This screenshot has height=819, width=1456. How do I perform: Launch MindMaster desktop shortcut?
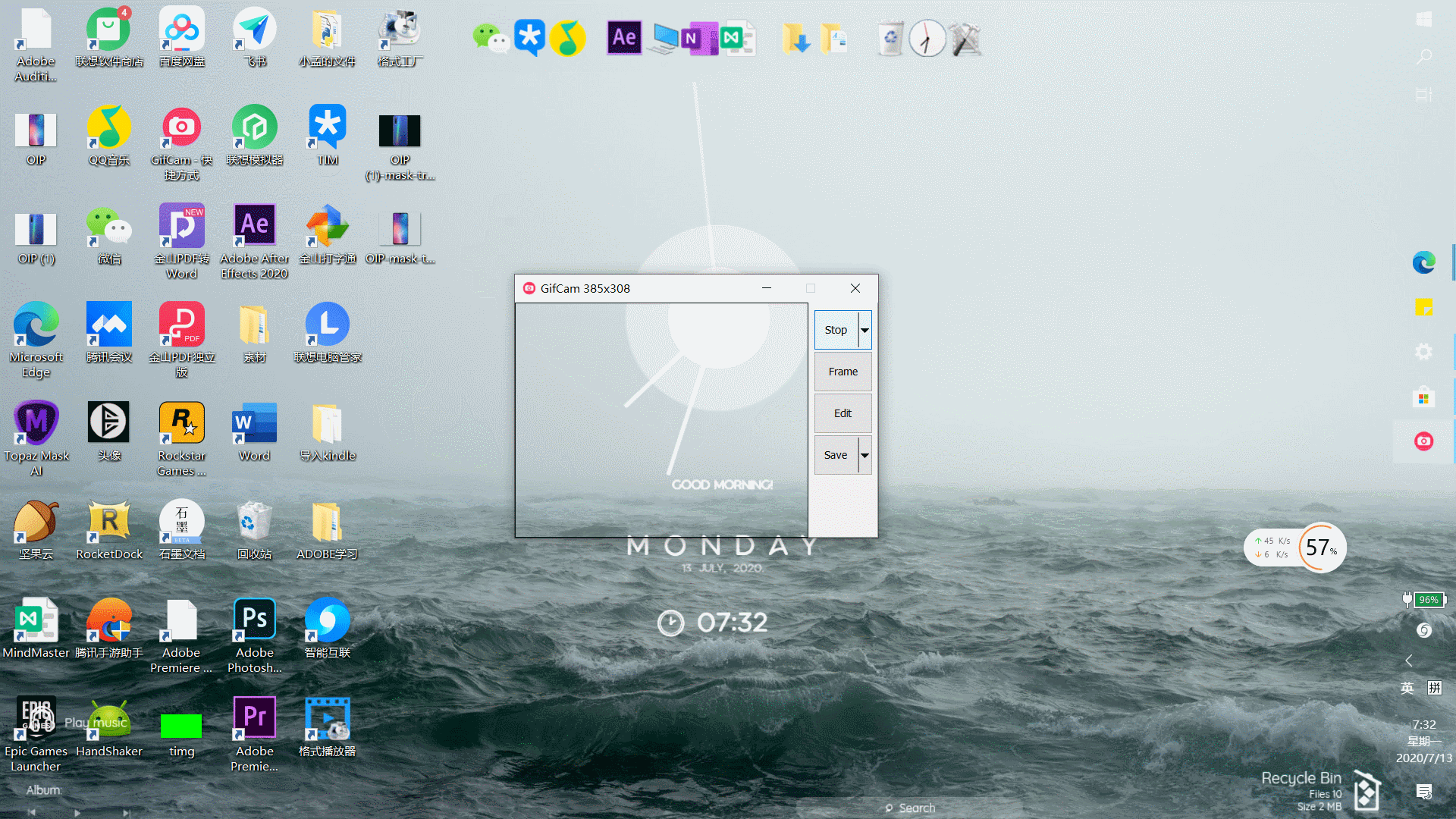point(36,629)
